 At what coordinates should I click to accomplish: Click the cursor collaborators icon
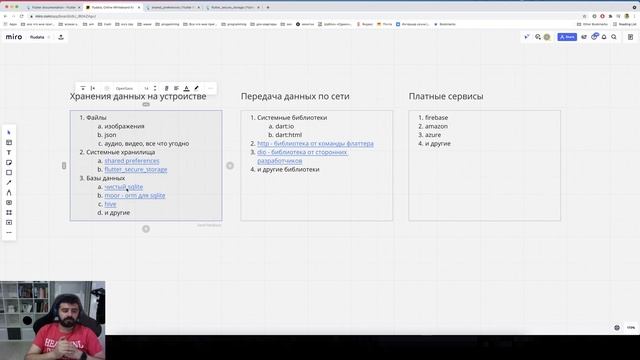(x=527, y=37)
